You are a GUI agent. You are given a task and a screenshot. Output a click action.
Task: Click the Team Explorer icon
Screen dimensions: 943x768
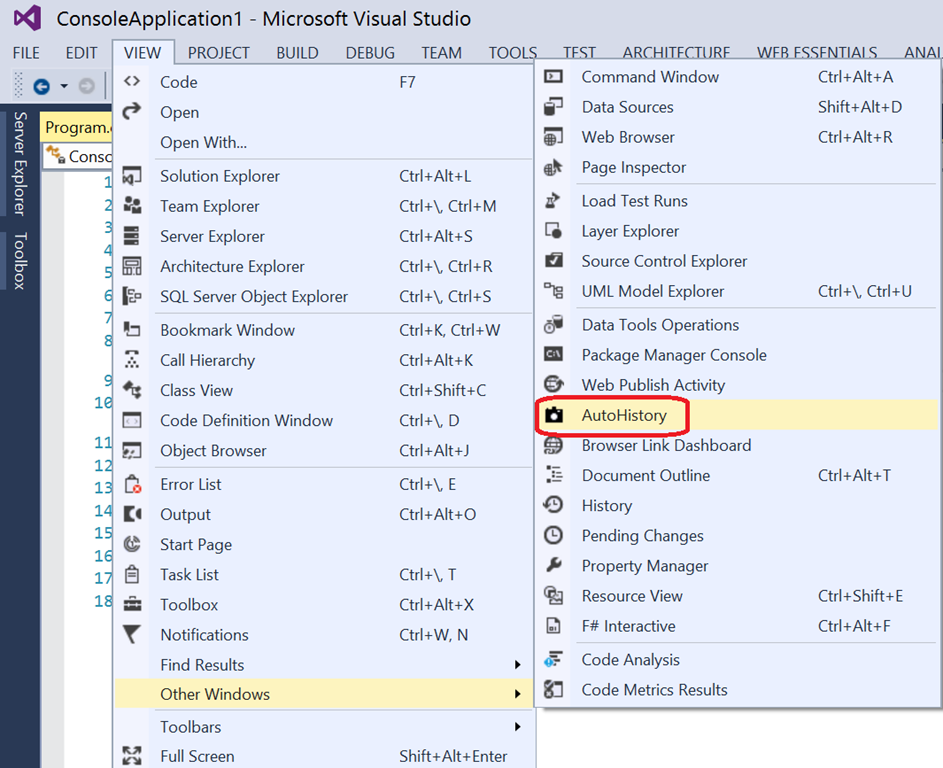pyautogui.click(x=132, y=206)
